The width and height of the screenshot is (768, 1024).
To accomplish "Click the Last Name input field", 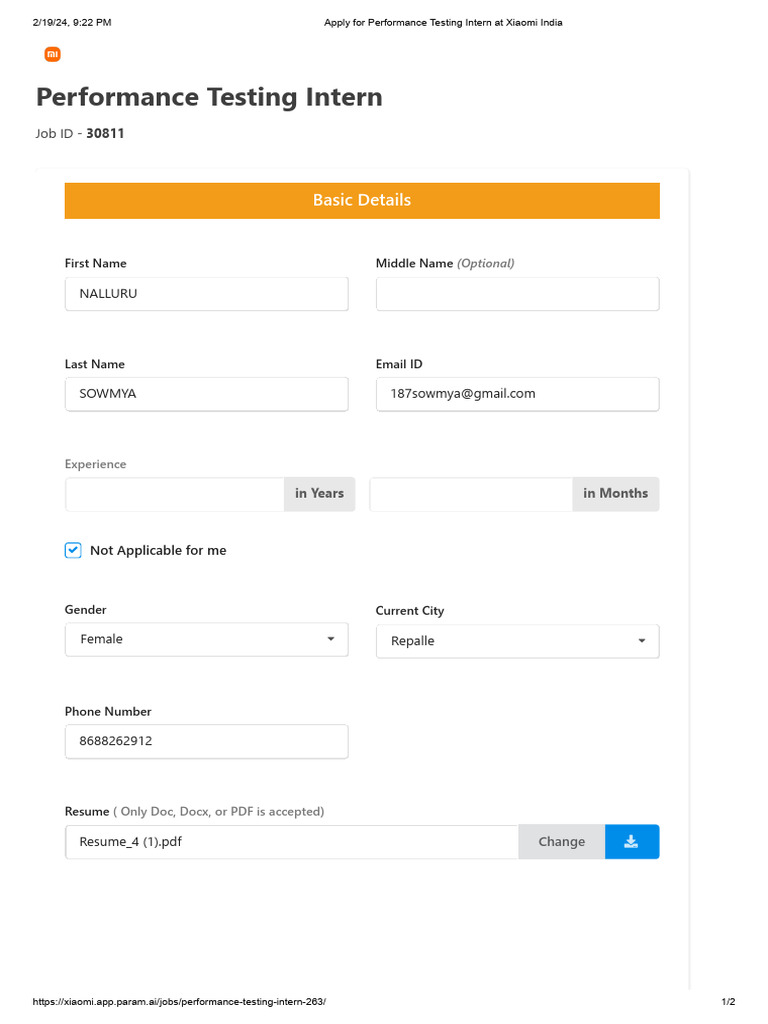I will (x=206, y=394).
